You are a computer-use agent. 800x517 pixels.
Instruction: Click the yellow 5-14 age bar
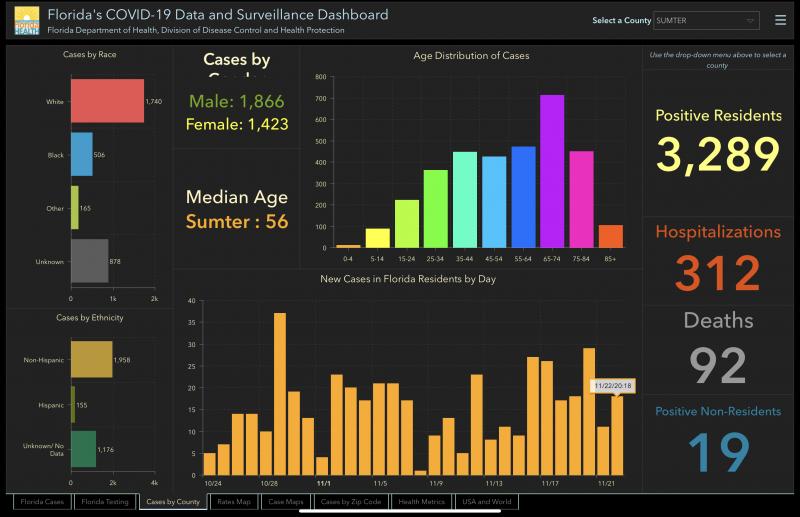click(378, 238)
